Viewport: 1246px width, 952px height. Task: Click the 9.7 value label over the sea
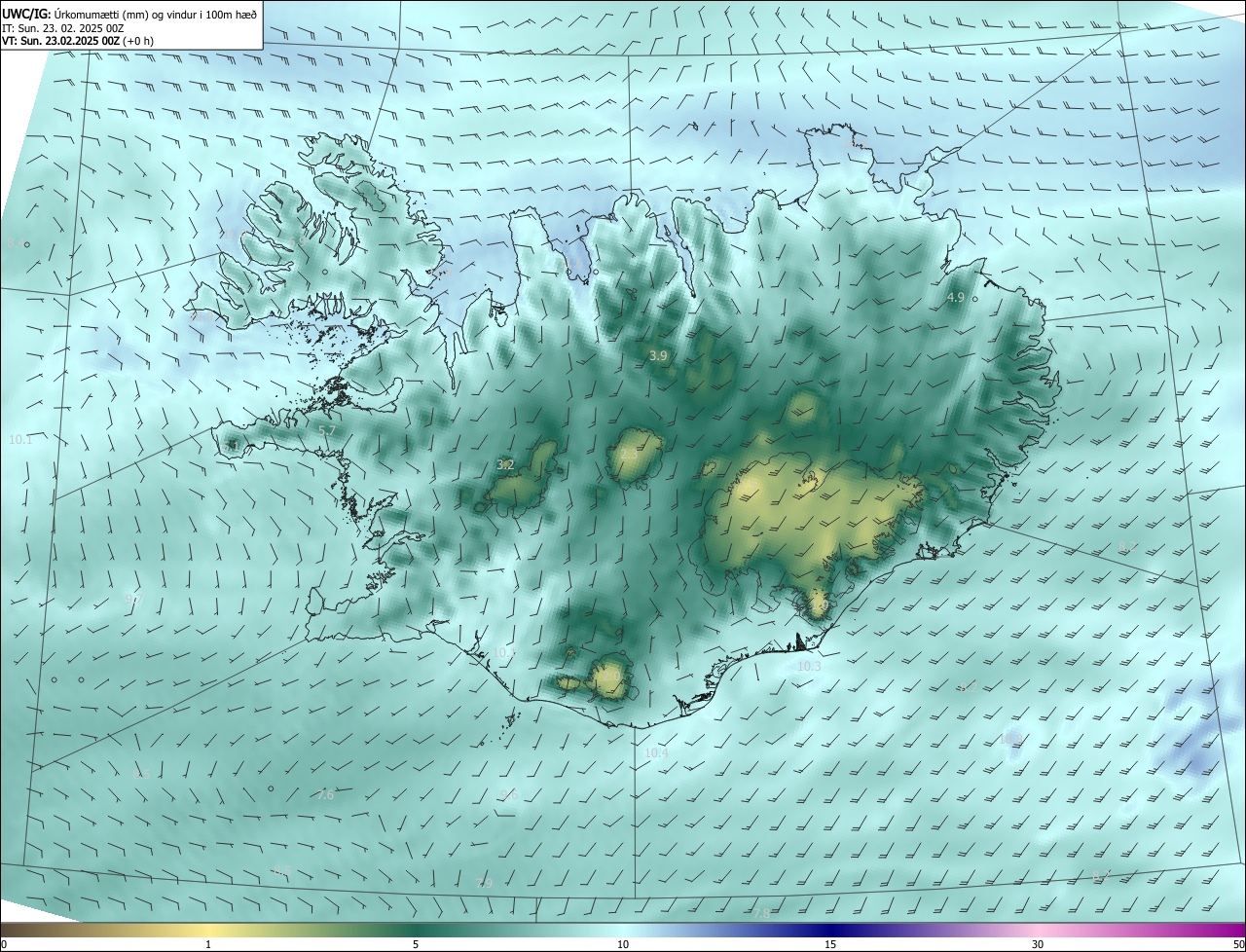(132, 600)
